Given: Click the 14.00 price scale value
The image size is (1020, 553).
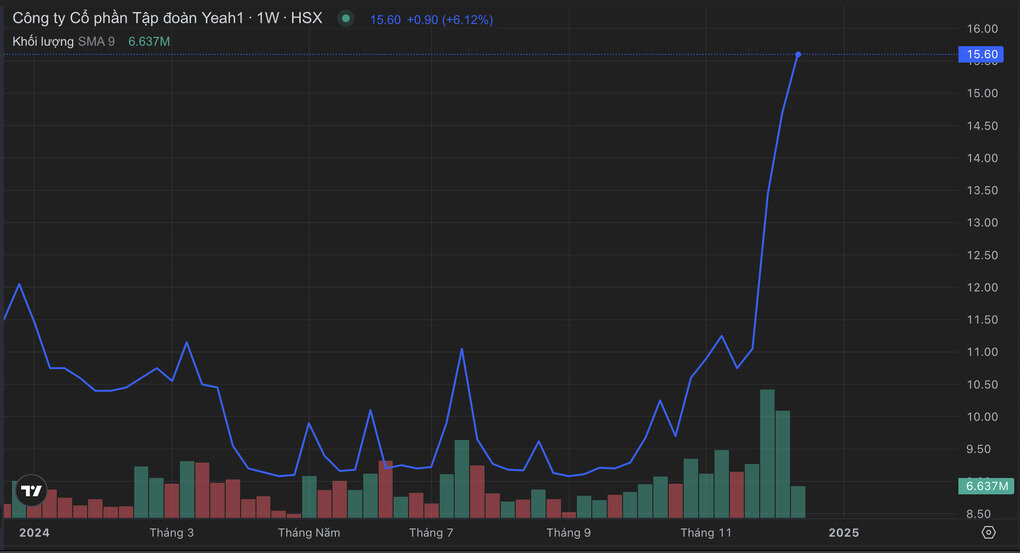Looking at the screenshot, I should [982, 158].
